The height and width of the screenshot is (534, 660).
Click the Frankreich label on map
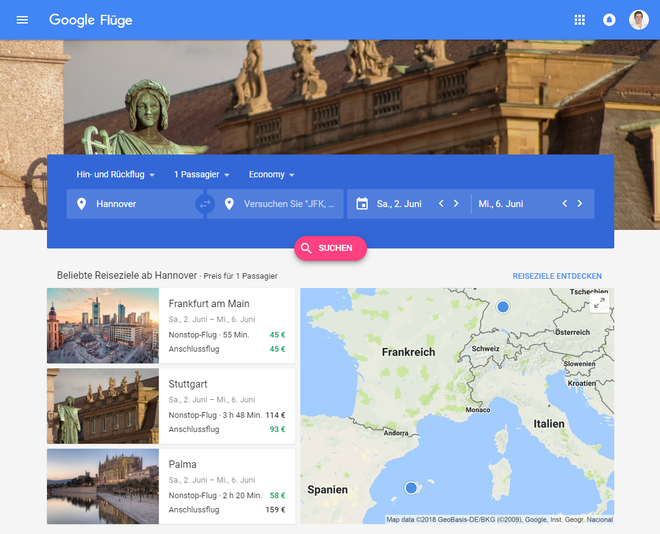point(408,352)
